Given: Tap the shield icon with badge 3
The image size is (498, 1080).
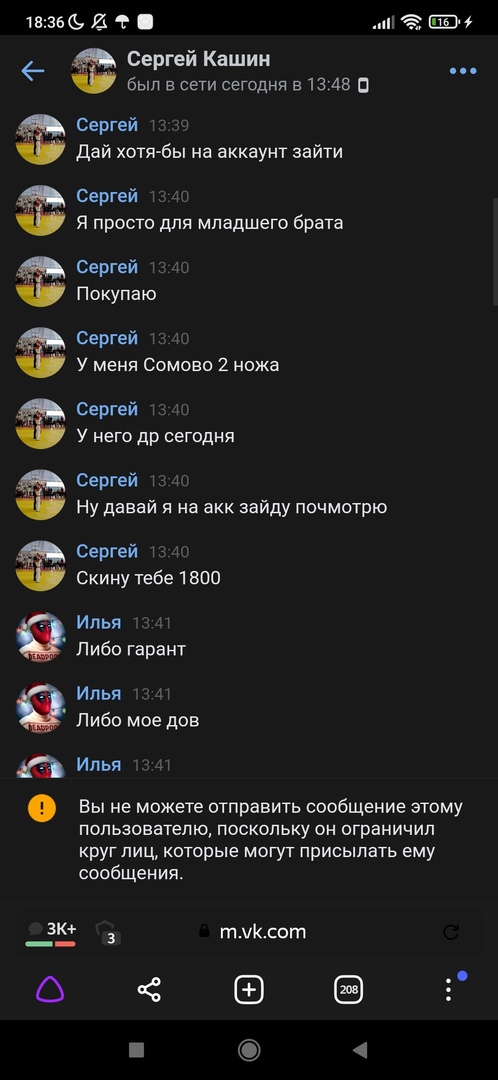Looking at the screenshot, I should 106,932.
